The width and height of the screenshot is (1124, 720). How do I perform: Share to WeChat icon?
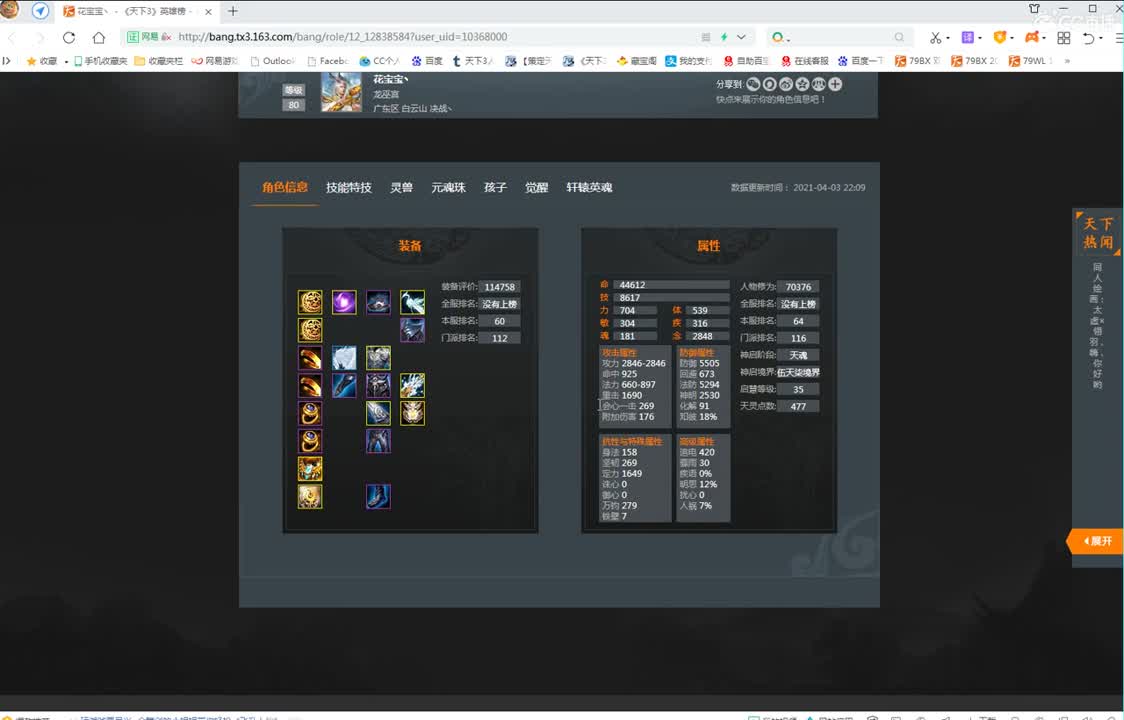(753, 84)
